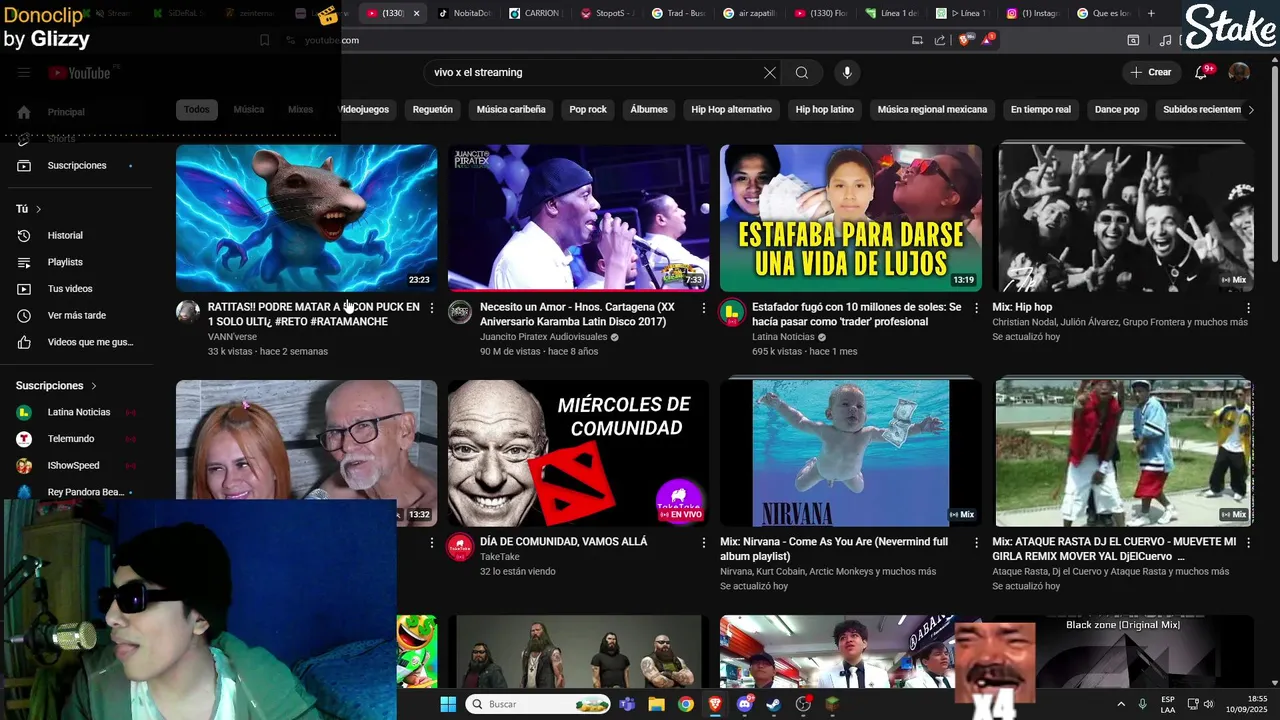The height and width of the screenshot is (720, 1280).
Task: Select the Música caribeña filter chip
Action: 511,109
